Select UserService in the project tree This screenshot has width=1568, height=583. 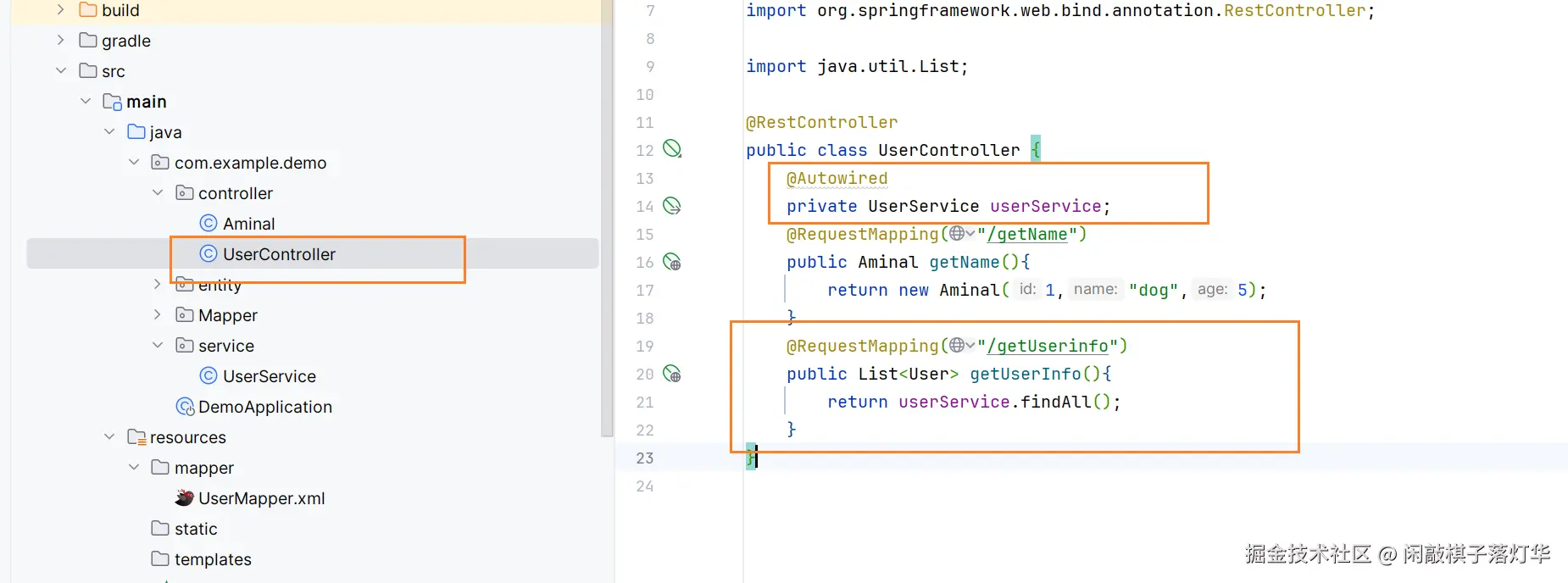point(269,376)
